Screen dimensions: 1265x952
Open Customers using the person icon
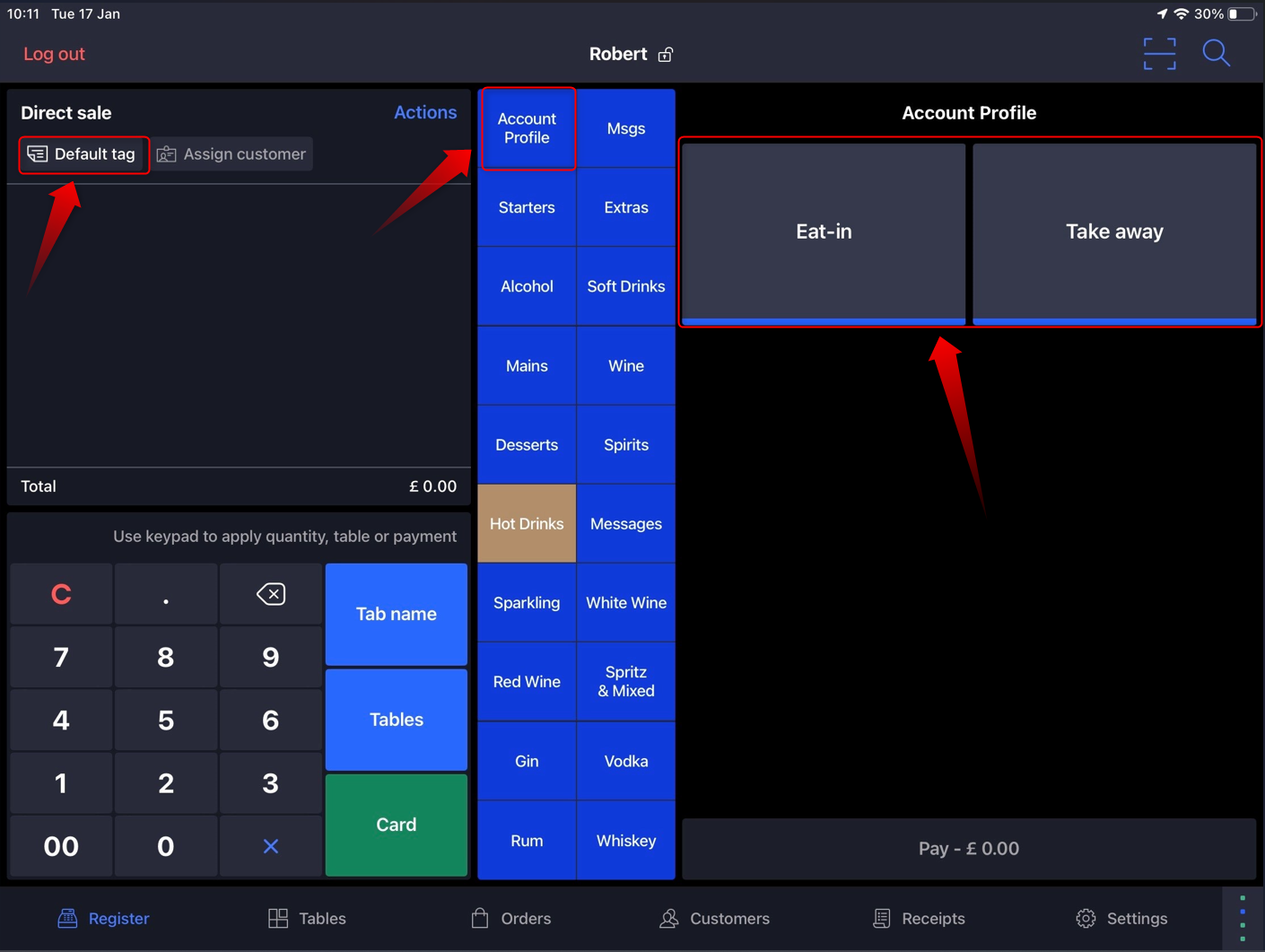tap(669, 918)
